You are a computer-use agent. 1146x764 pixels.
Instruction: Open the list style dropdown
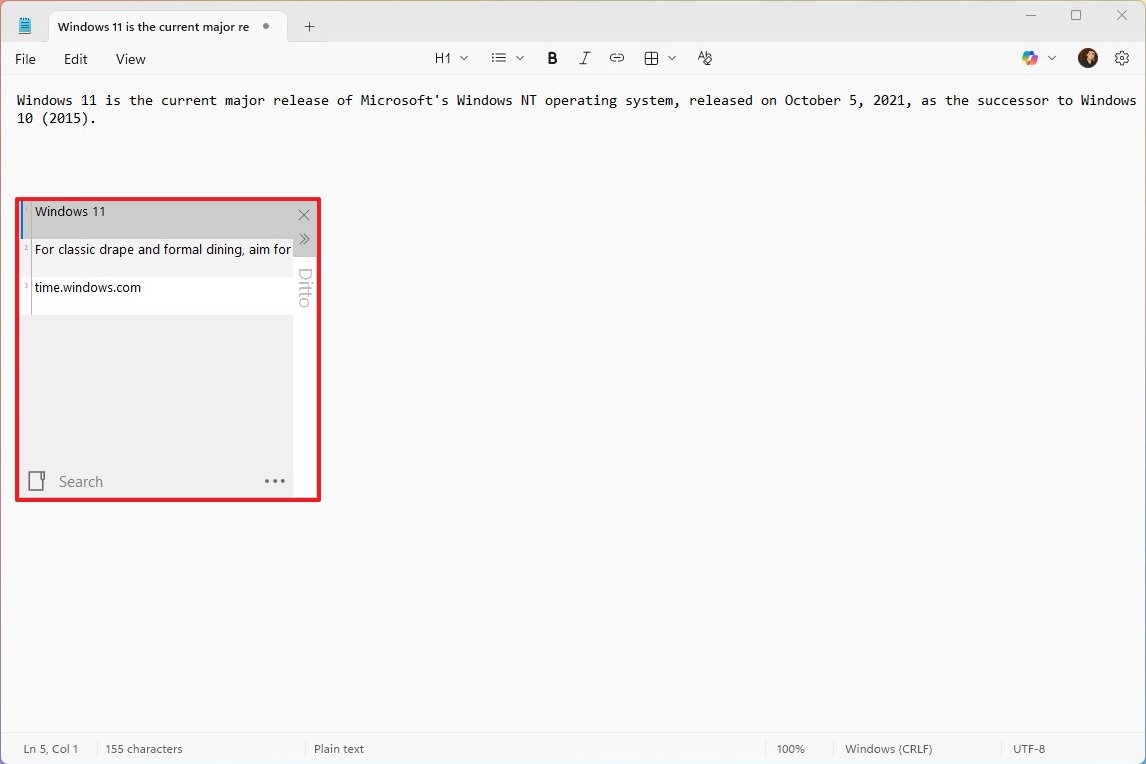click(507, 59)
